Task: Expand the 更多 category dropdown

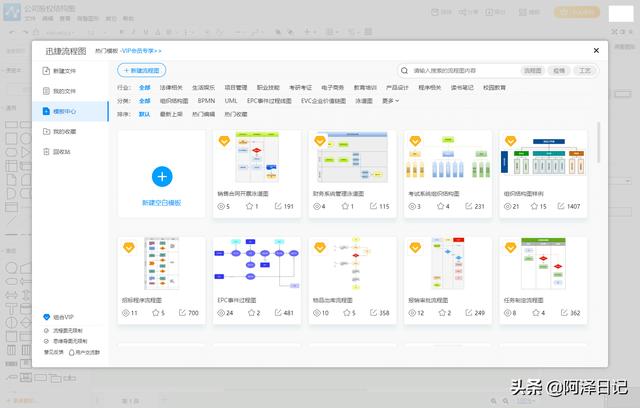Action: point(391,101)
